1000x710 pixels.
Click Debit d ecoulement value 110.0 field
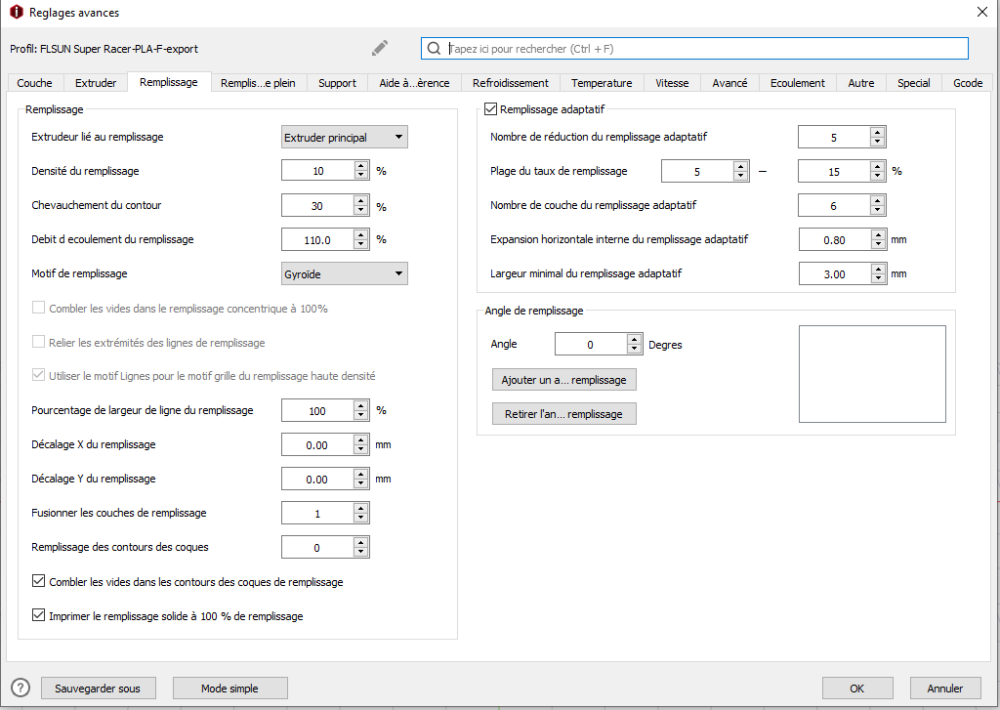click(318, 240)
